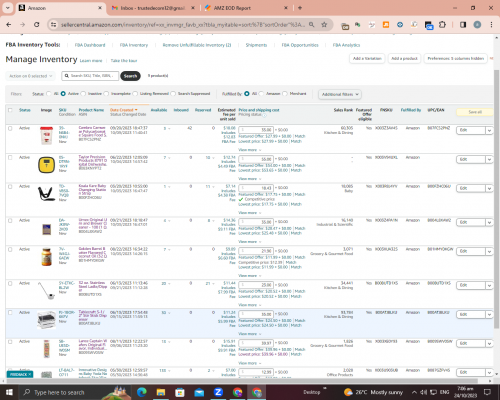Click the volume icon in the system tray
This screenshot has height=400, width=500.
click(x=424, y=392)
